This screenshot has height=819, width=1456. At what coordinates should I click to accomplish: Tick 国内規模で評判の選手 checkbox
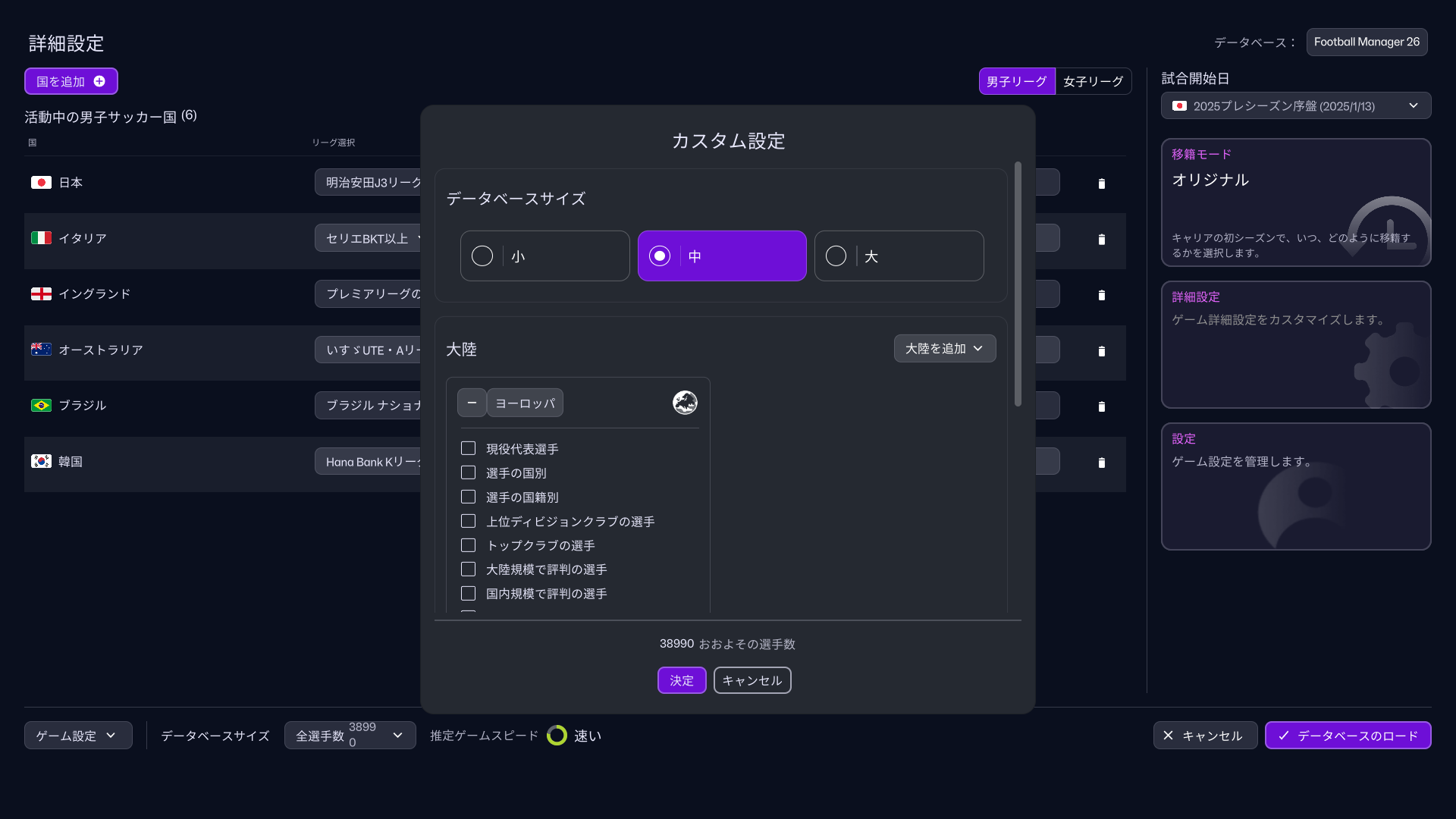click(x=469, y=594)
